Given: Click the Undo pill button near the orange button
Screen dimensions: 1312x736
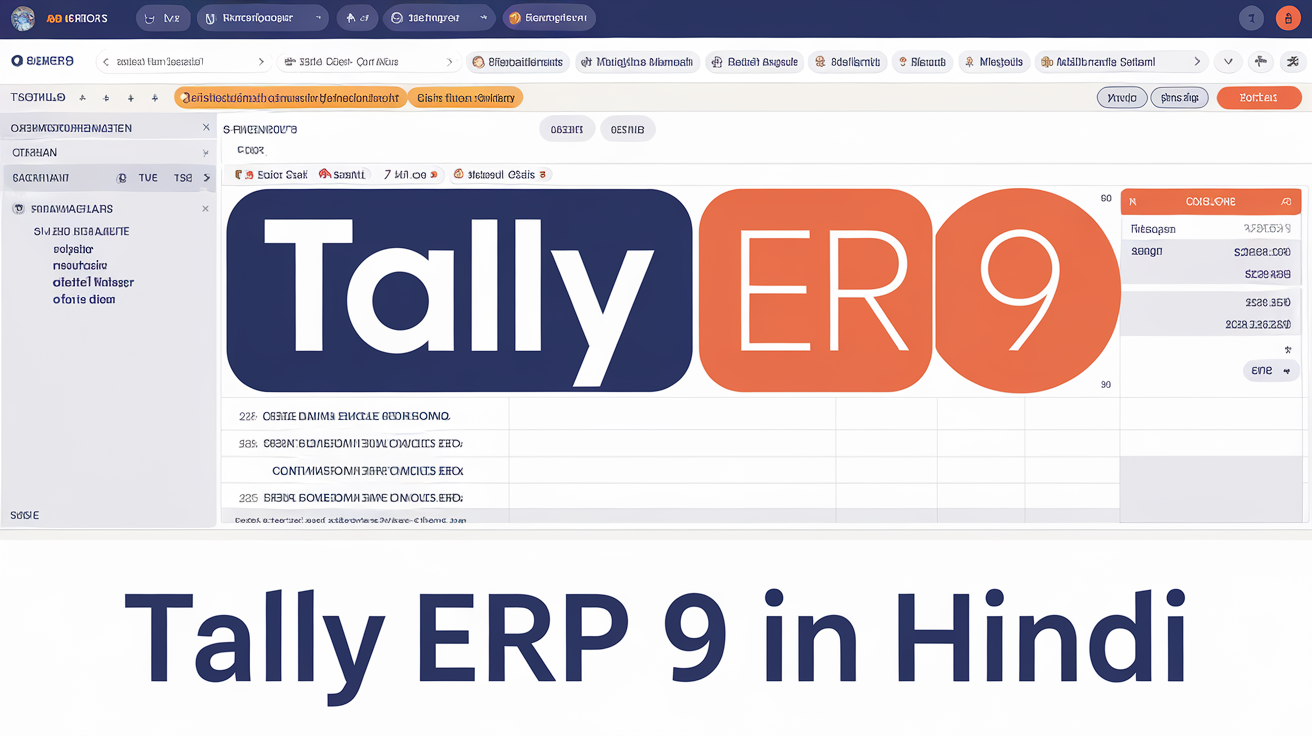Looking at the screenshot, I should click(1122, 97).
